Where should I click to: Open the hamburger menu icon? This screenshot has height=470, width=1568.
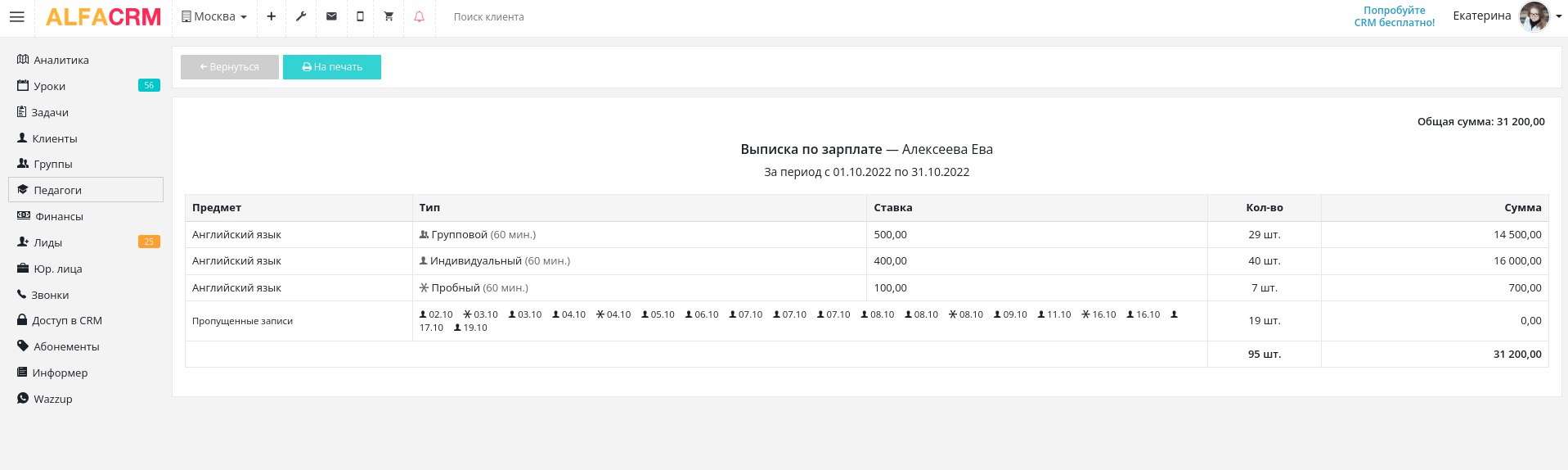click(x=16, y=16)
